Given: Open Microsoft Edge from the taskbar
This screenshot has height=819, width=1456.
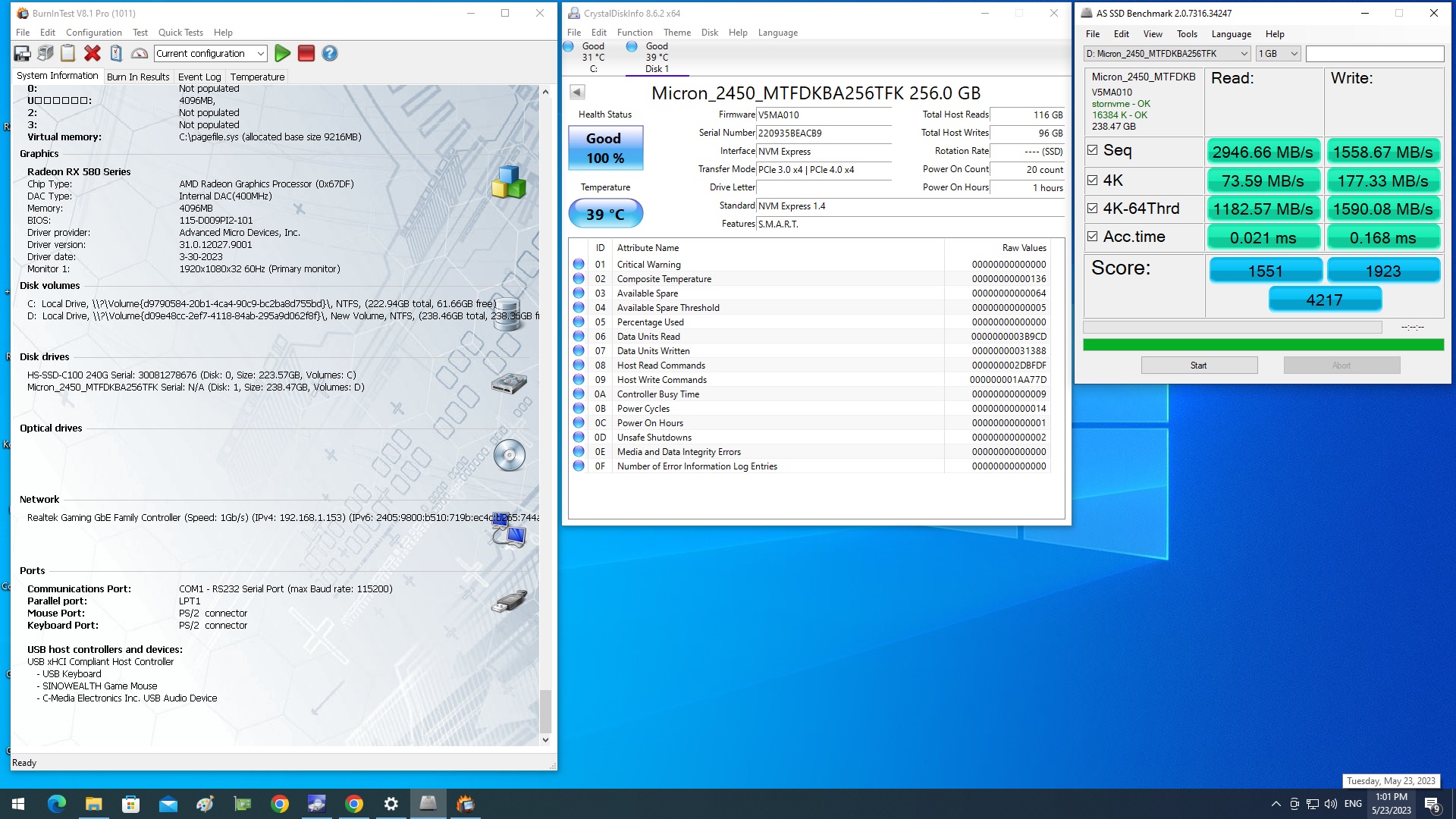Looking at the screenshot, I should coord(56,804).
